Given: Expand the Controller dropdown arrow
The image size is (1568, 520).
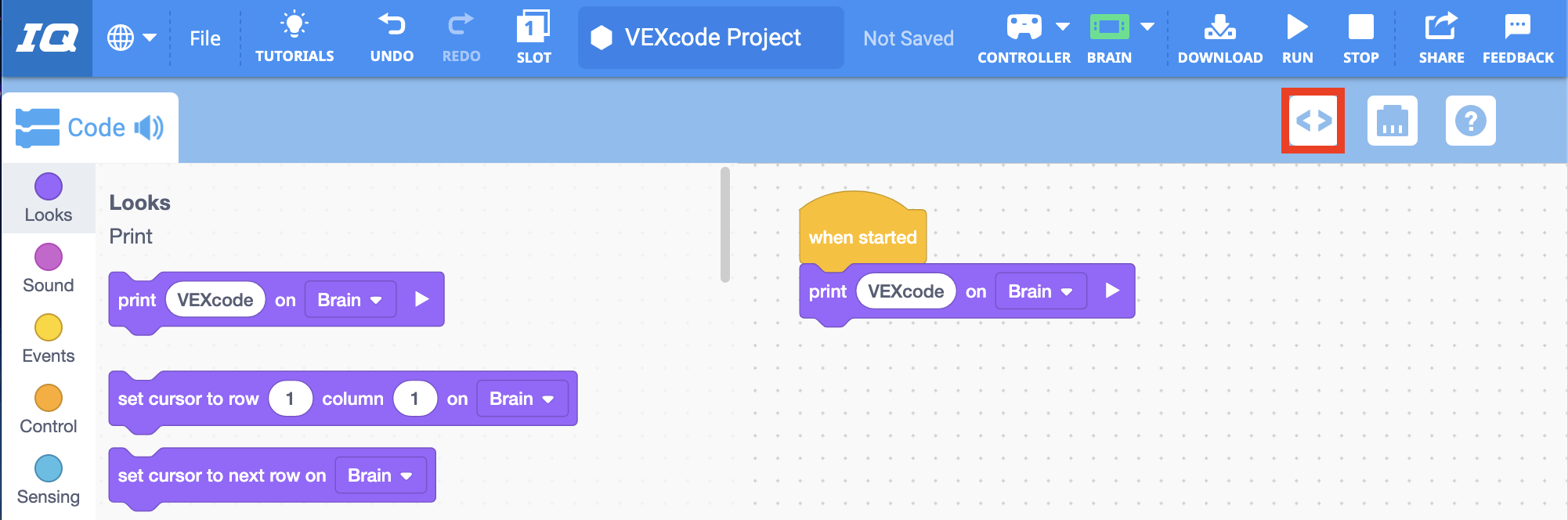Looking at the screenshot, I should pos(1064,26).
